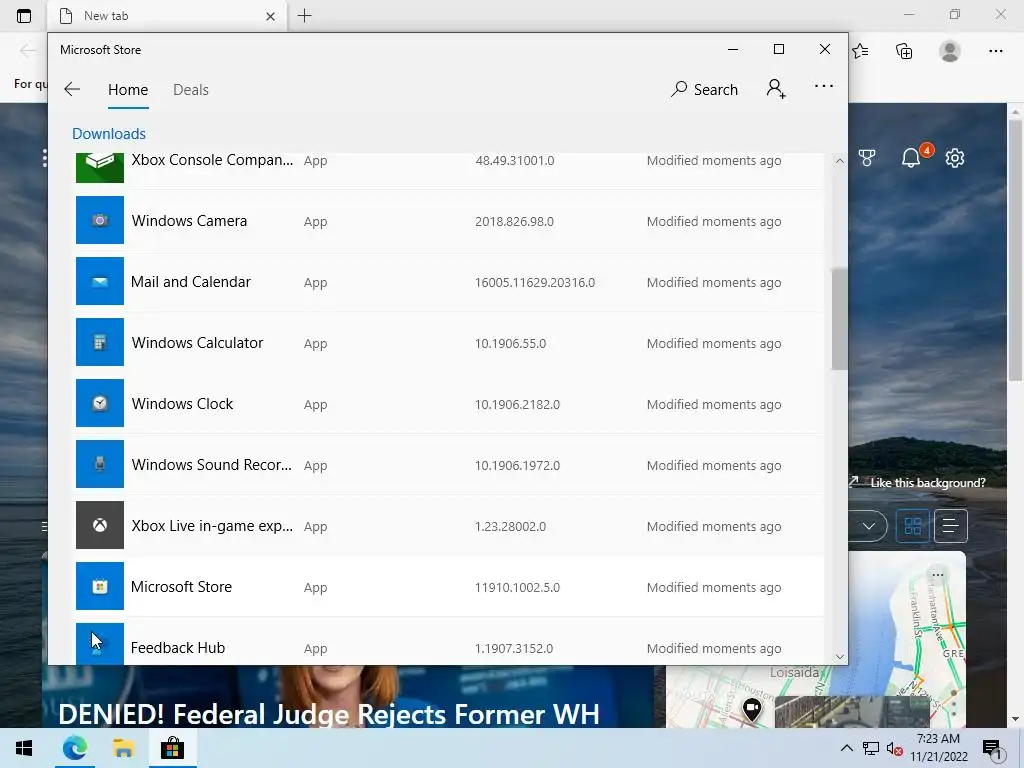The height and width of the screenshot is (768, 1024).
Task: Open Edge tab actions menu icon
Action: pyautogui.click(x=24, y=16)
